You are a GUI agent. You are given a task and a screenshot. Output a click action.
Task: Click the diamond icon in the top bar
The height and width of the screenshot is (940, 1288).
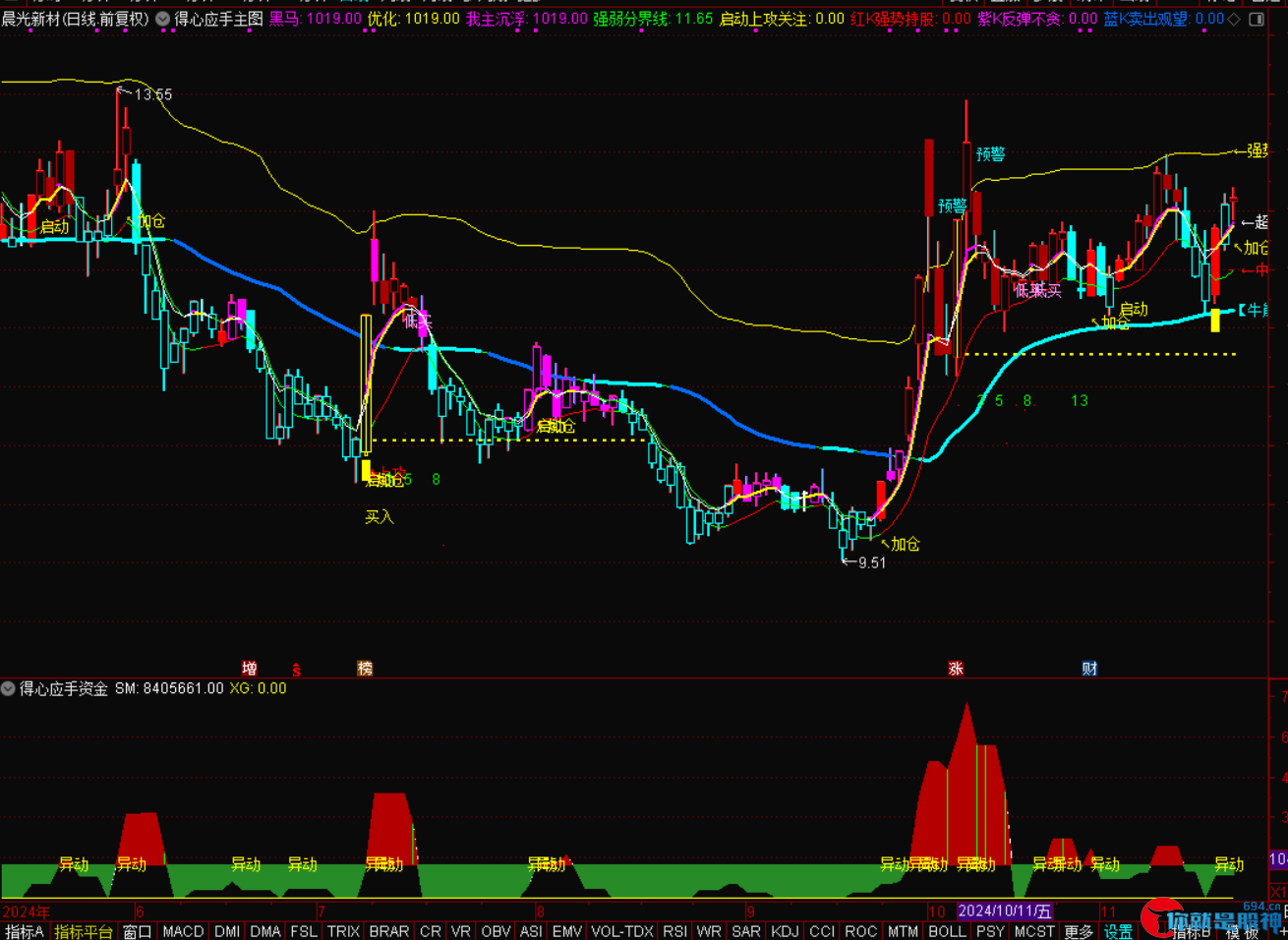pos(1235,19)
